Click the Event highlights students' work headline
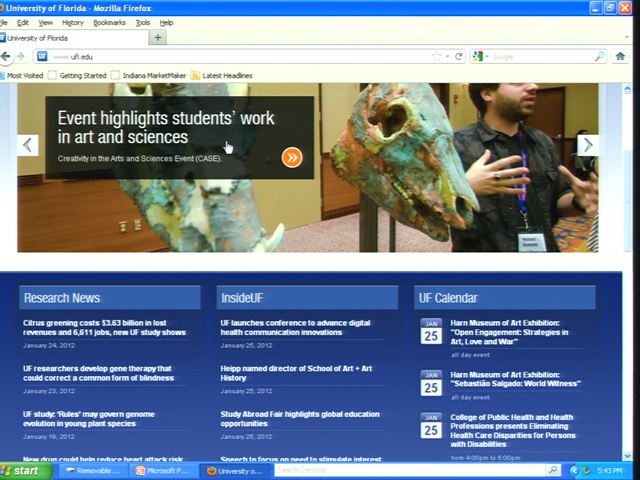The width and height of the screenshot is (640, 480). [166, 127]
